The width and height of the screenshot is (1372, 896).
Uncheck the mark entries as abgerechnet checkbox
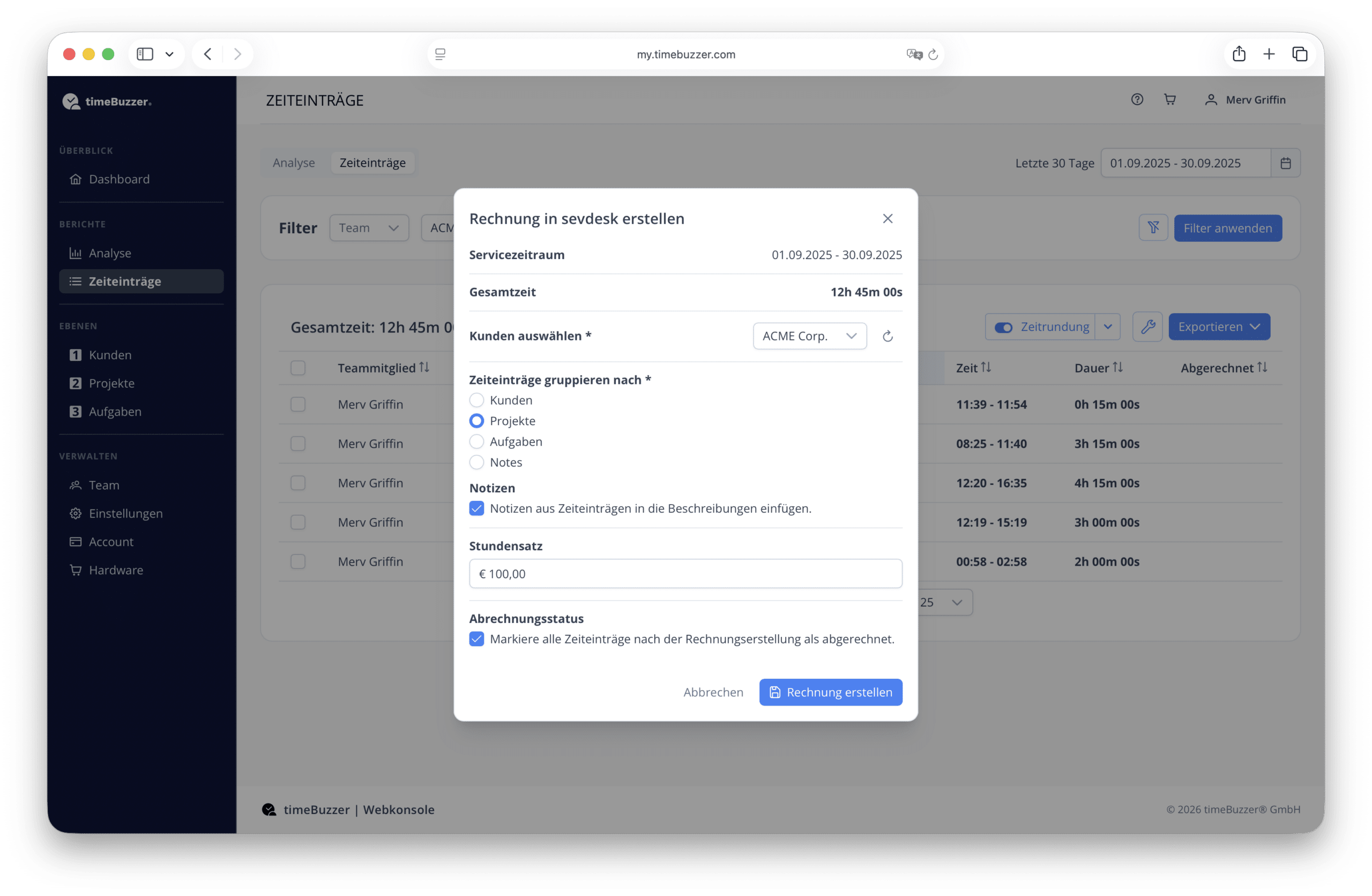coord(476,639)
